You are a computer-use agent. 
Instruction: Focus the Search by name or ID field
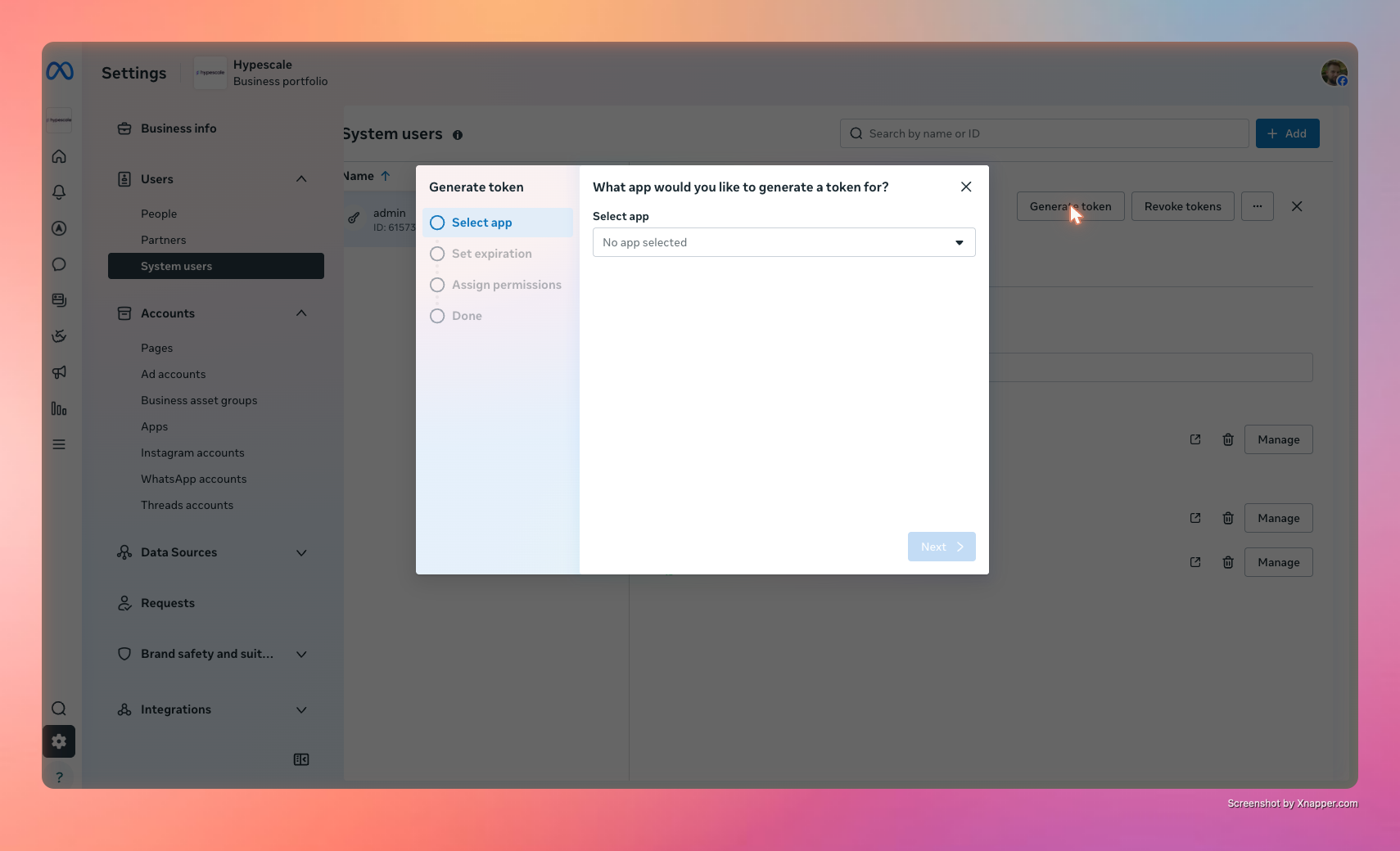[x=1045, y=133]
